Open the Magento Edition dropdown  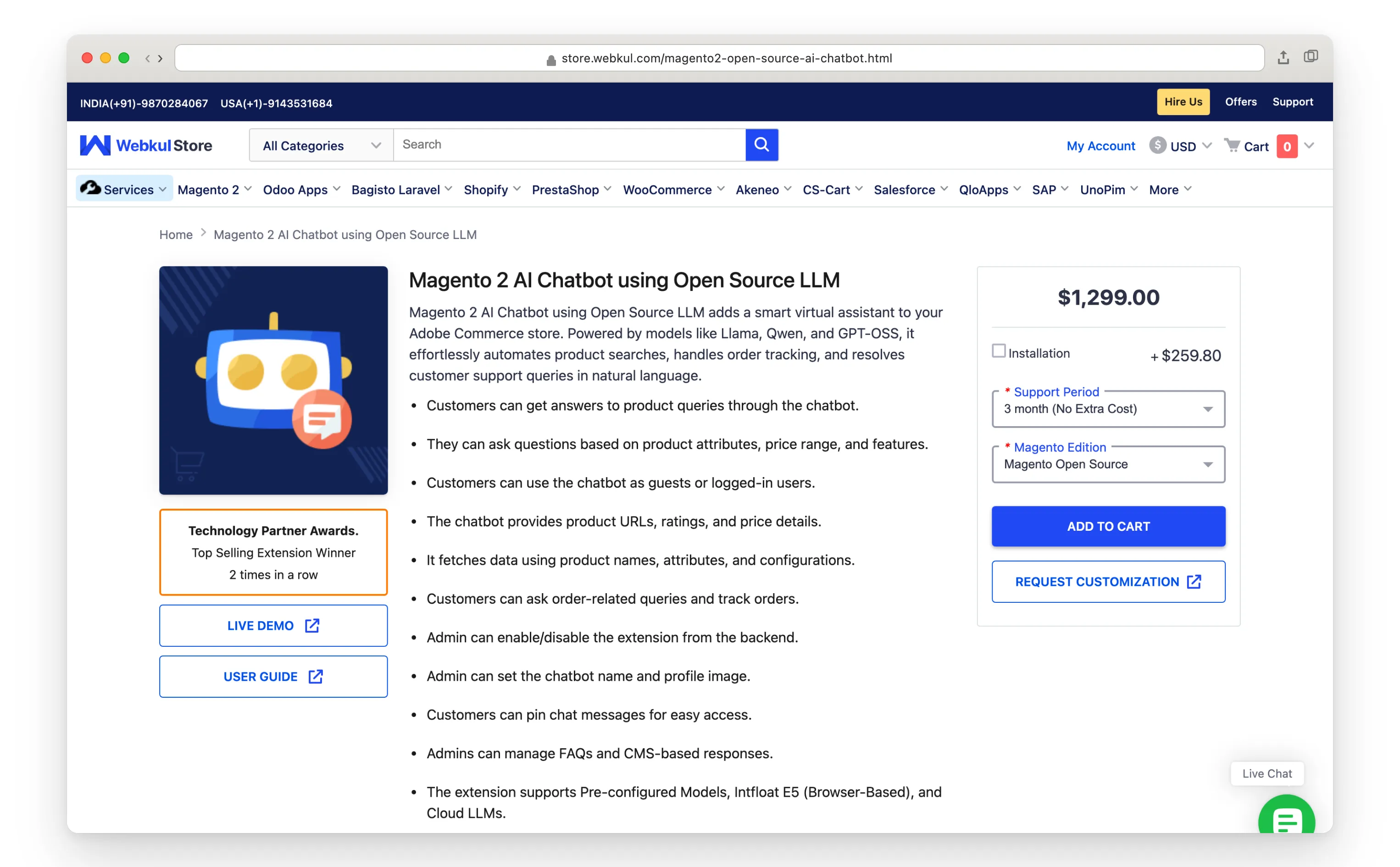coord(1108,464)
